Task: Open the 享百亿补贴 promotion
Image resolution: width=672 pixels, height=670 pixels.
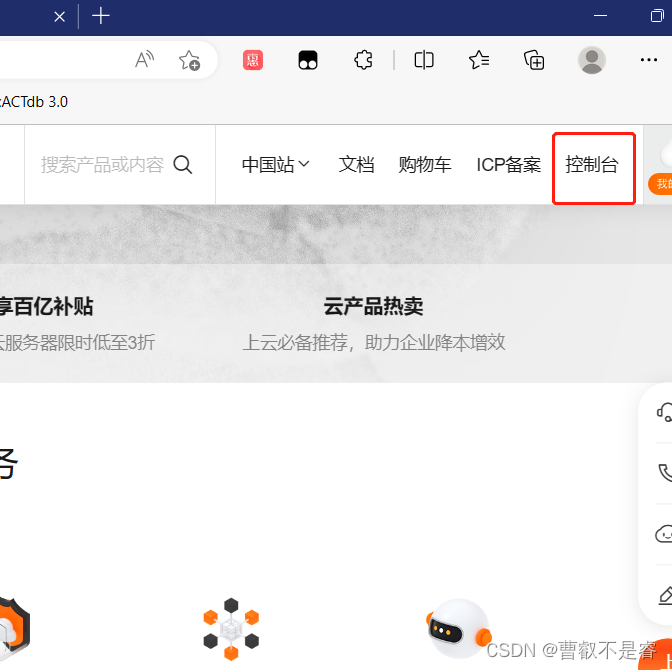Action: (46, 306)
